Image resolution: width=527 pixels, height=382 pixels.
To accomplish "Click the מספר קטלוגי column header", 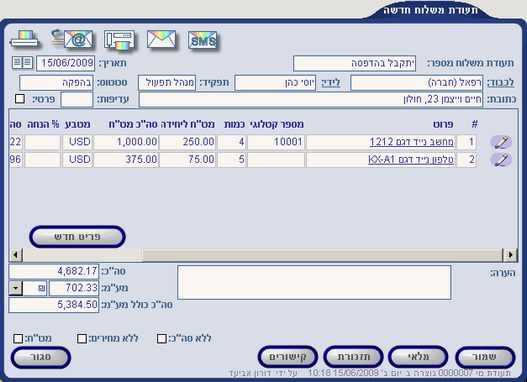I will pyautogui.click(x=277, y=125).
